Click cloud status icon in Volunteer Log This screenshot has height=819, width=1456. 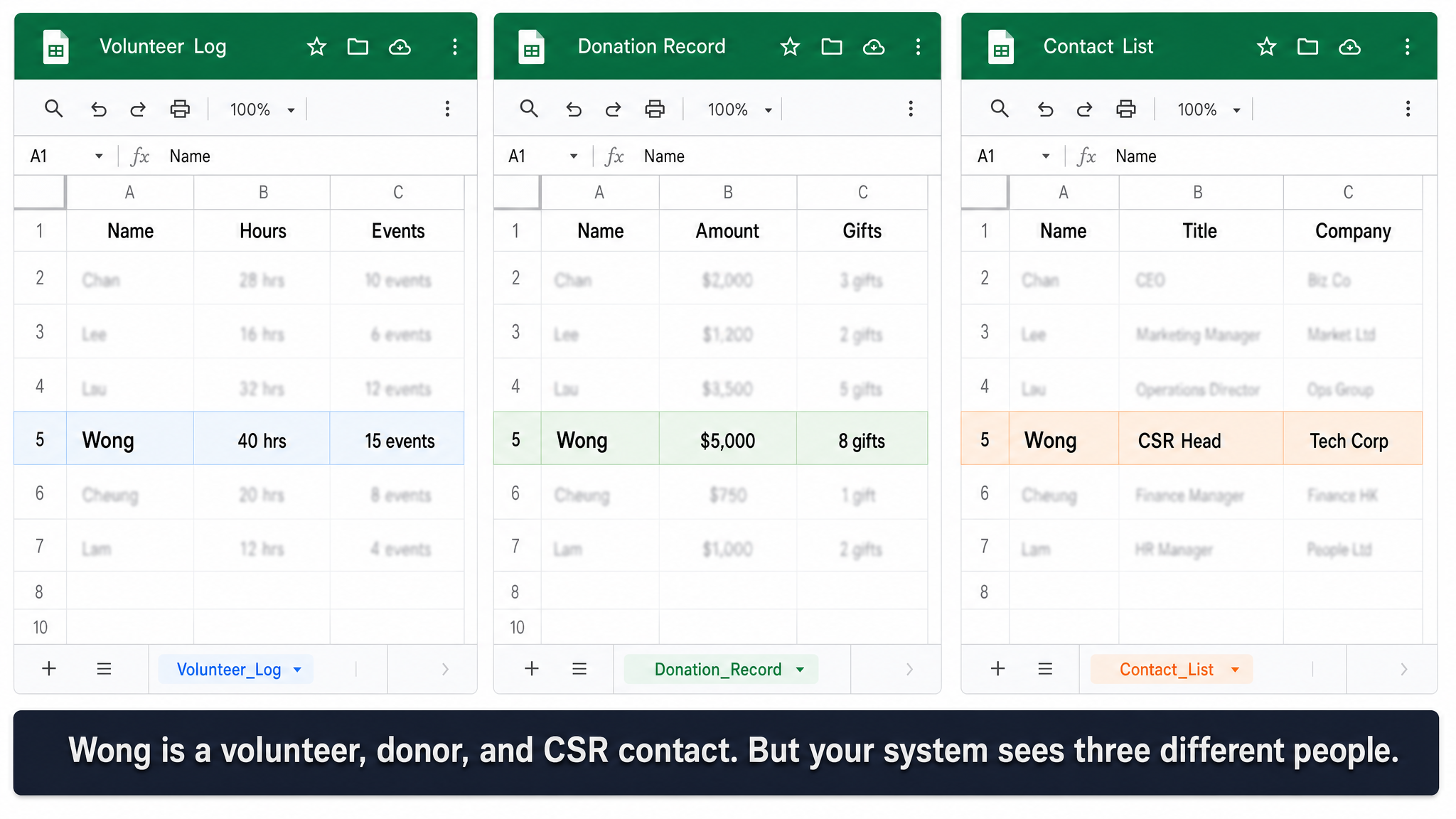tap(400, 47)
